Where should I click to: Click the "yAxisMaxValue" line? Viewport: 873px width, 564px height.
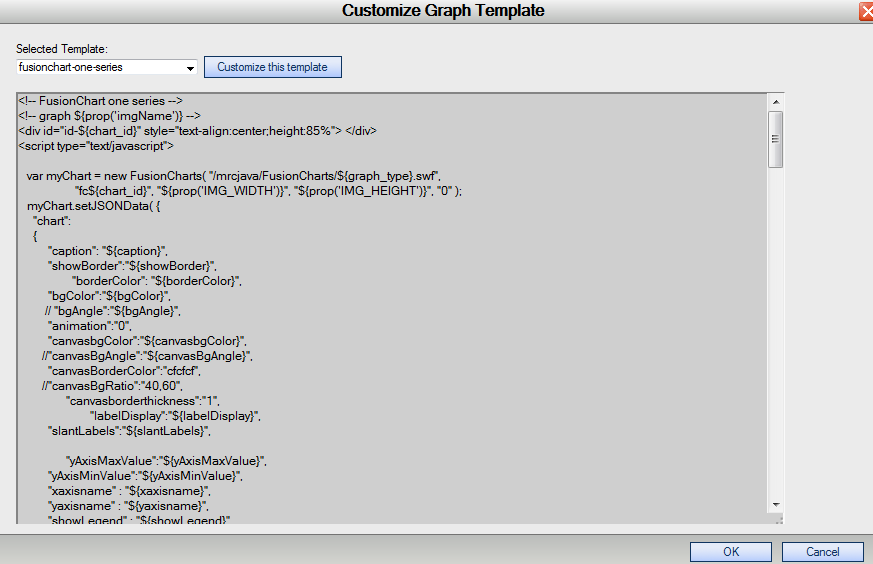[166, 462]
